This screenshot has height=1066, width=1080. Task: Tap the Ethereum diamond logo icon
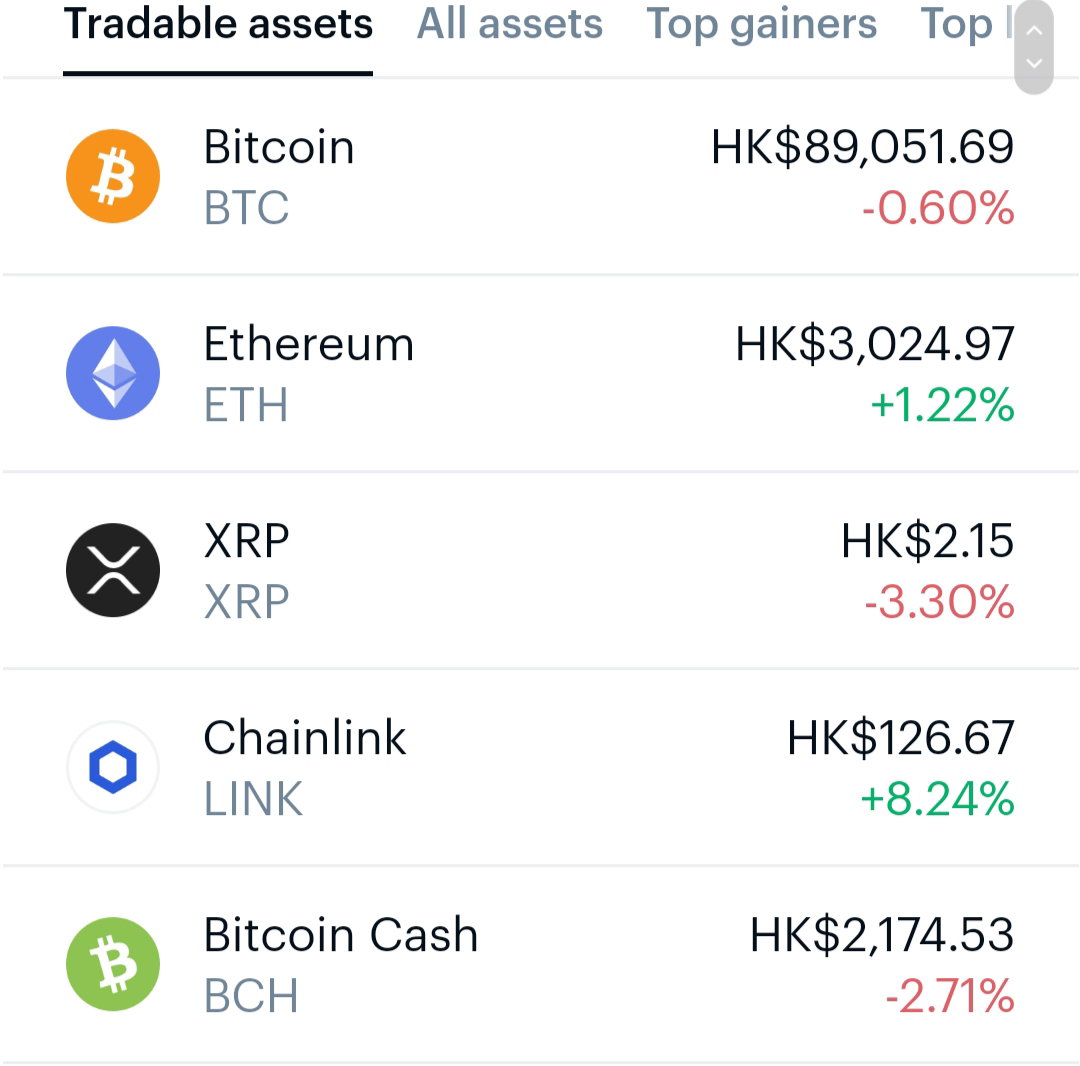pyautogui.click(x=113, y=373)
